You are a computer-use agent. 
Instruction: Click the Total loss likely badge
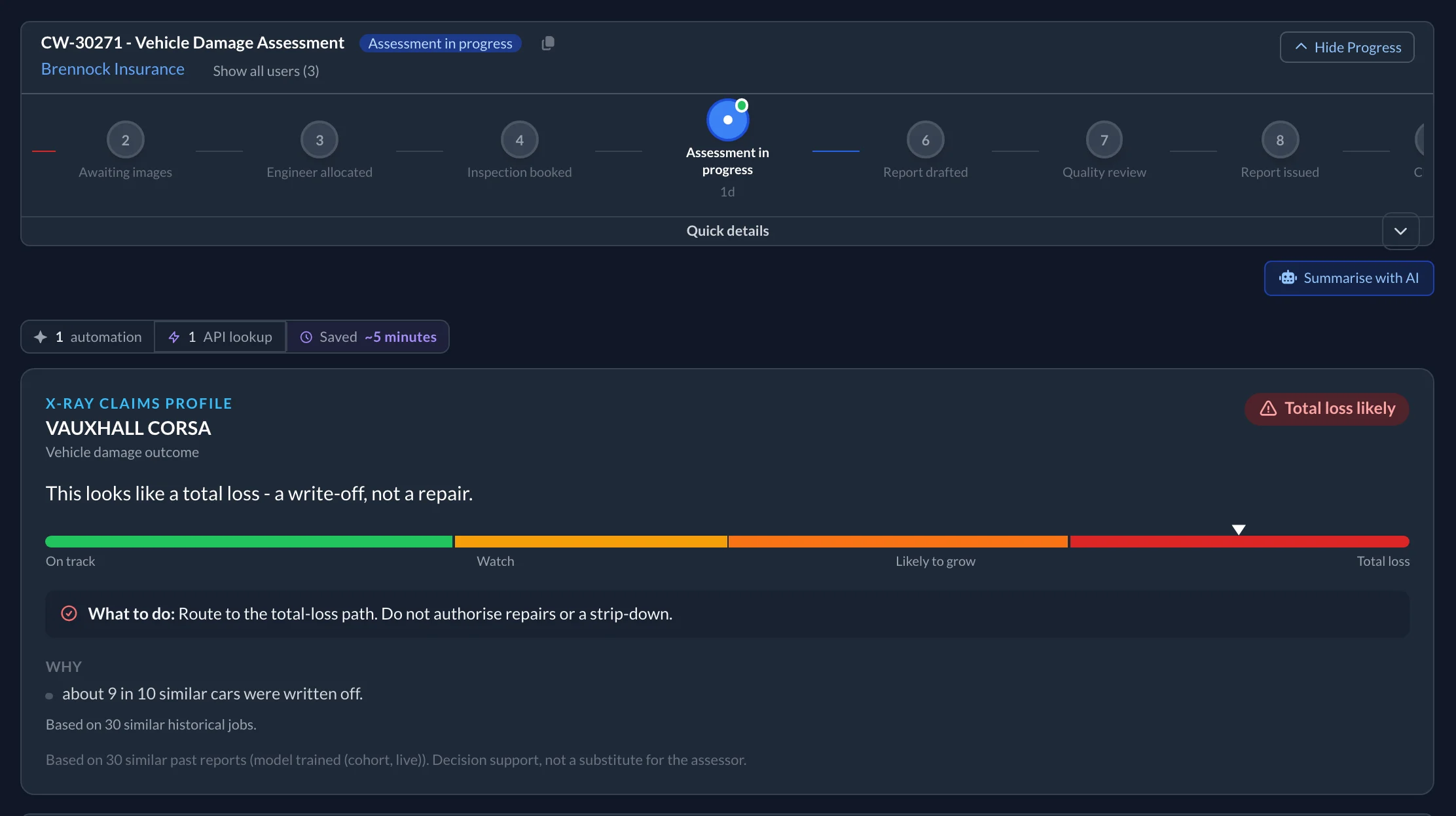[x=1326, y=409]
